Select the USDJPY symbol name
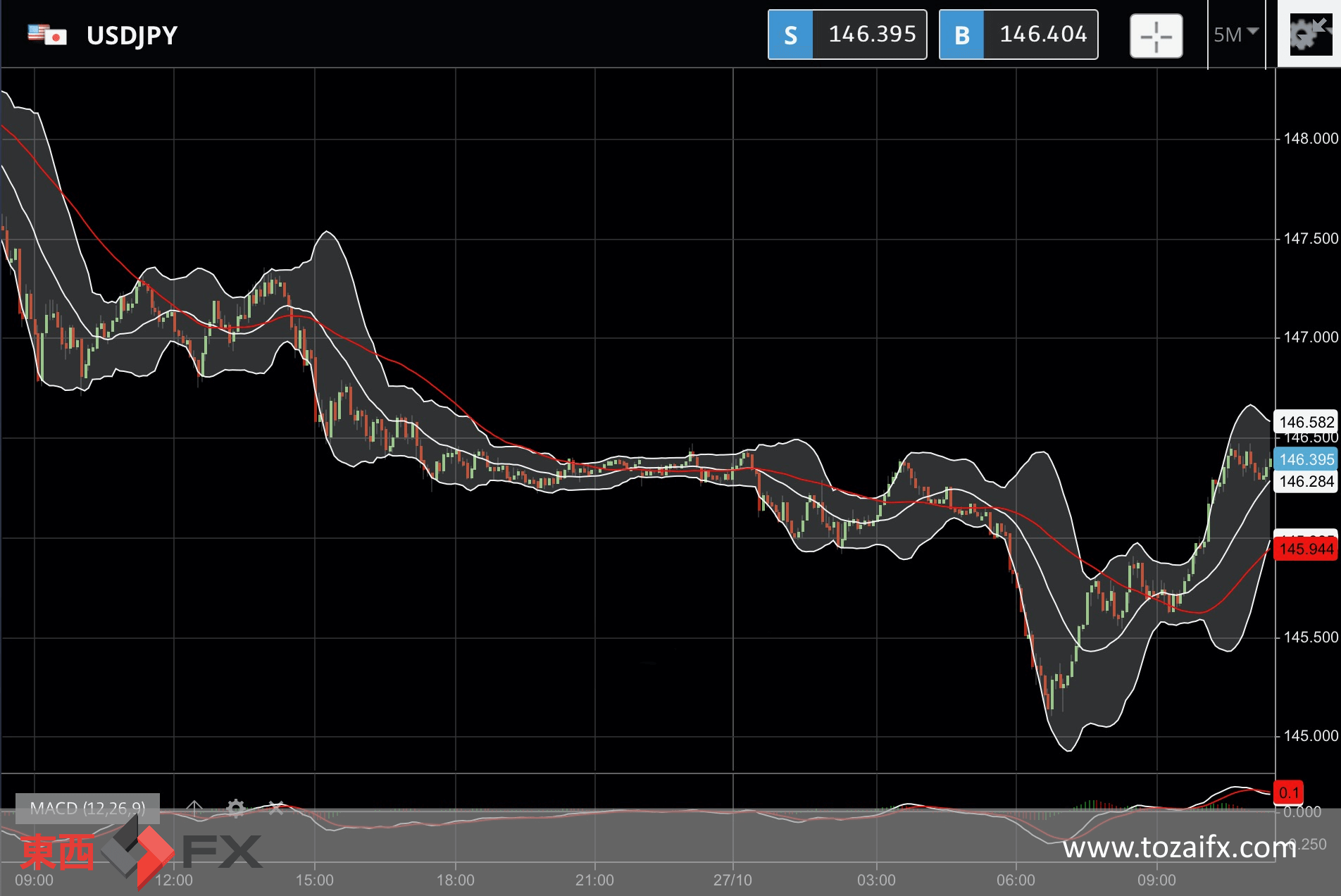Screen dimensions: 1341x896 pyautogui.click(x=132, y=35)
